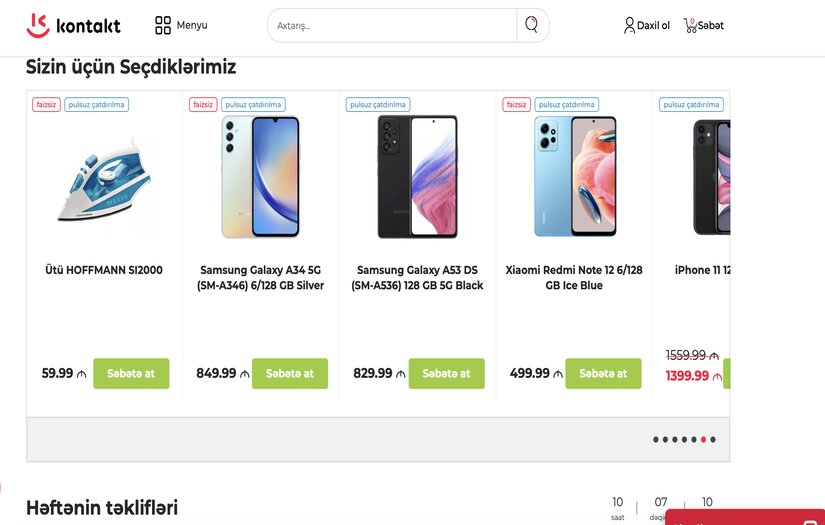This screenshot has width=825, height=525.
Task: Open the Menyu grid icon
Action: click(x=163, y=25)
